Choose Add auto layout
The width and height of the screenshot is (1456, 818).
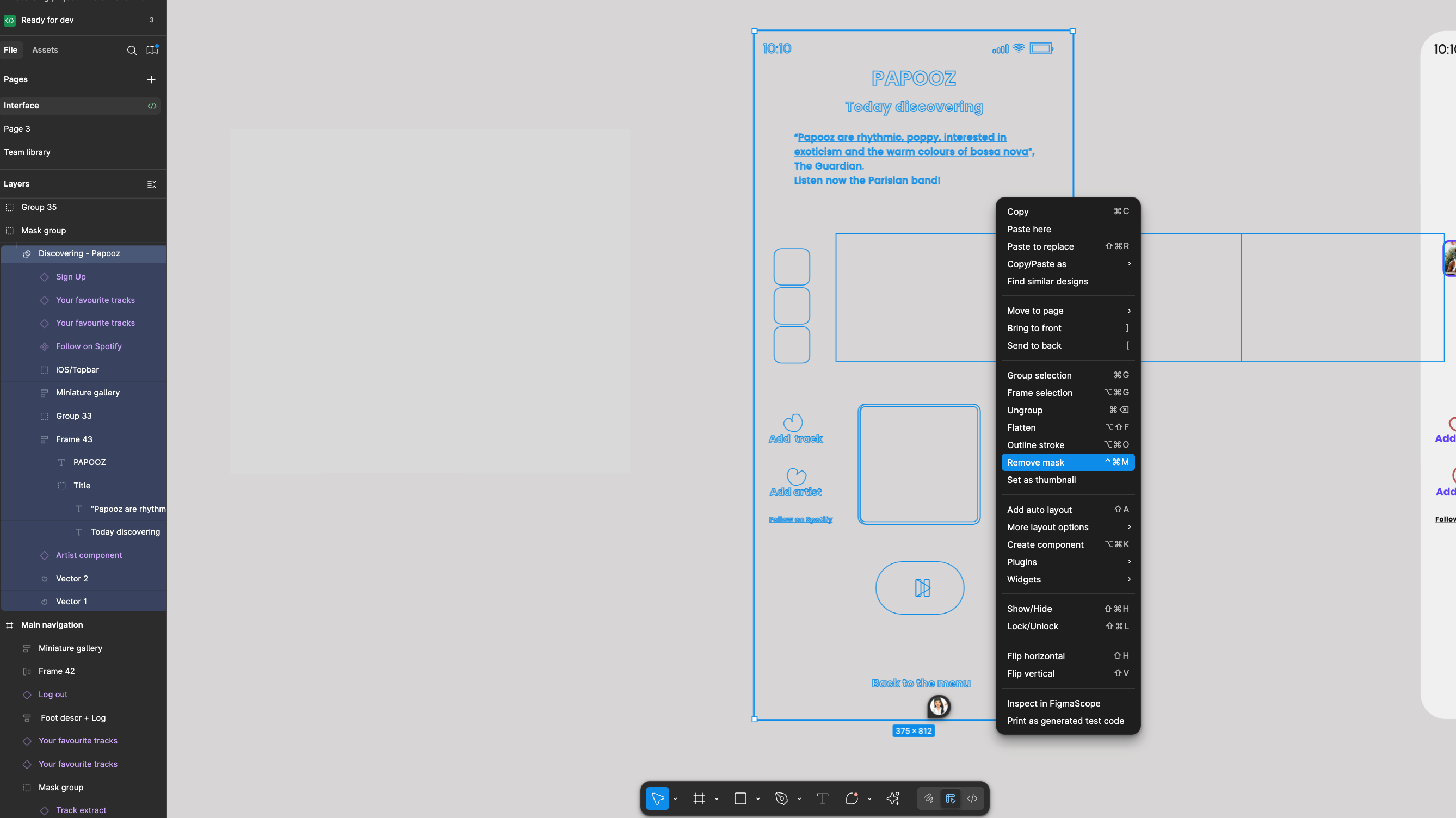pyautogui.click(x=1068, y=510)
